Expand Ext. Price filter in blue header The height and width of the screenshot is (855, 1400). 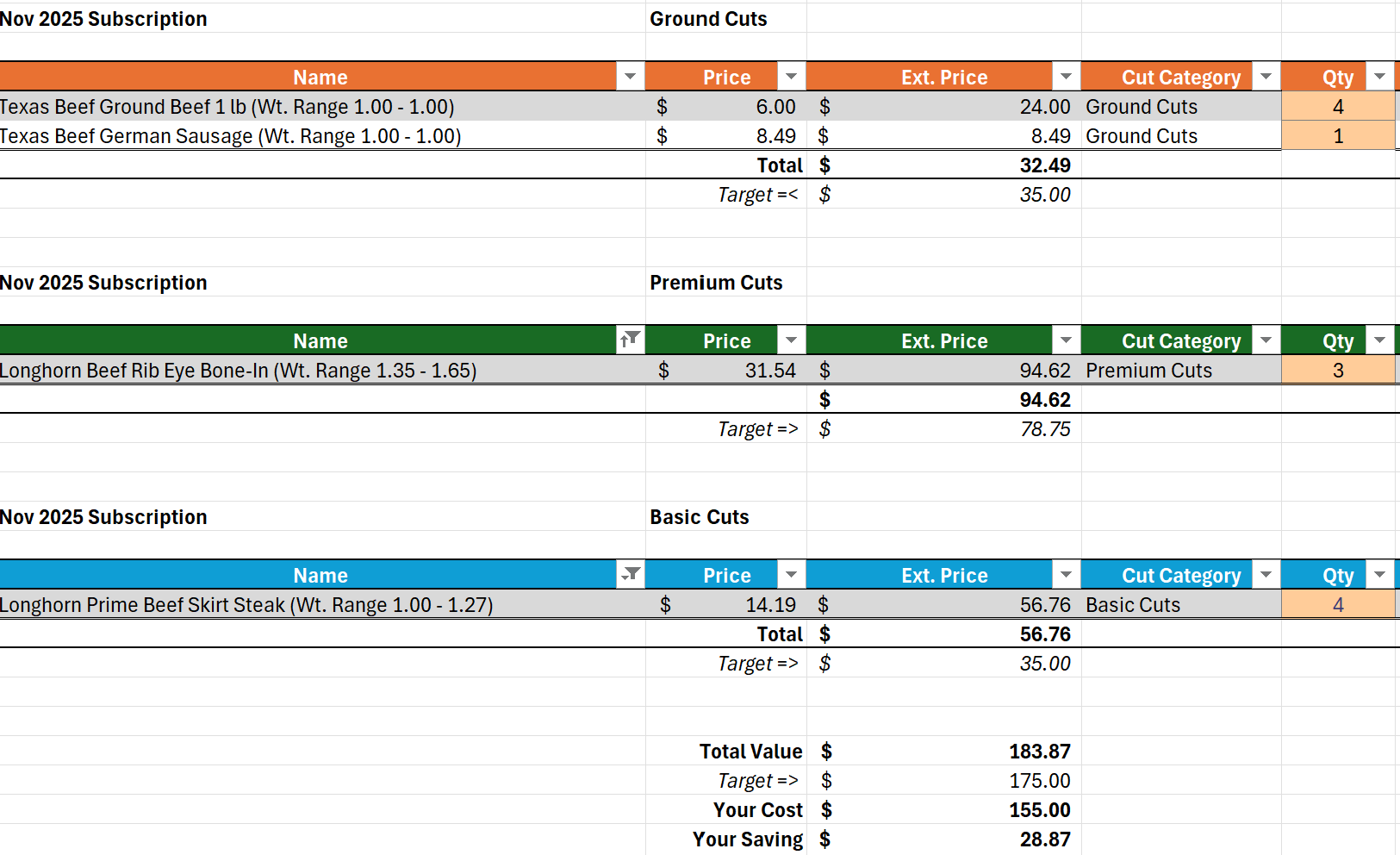point(1066,575)
